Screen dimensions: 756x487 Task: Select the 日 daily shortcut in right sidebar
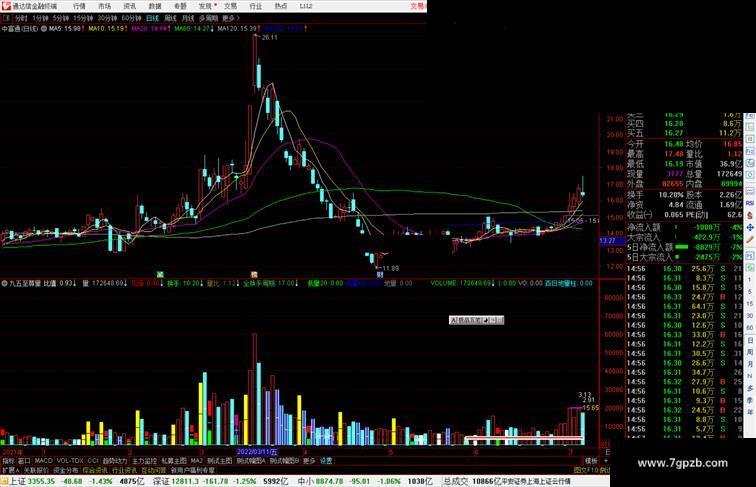coord(750,340)
